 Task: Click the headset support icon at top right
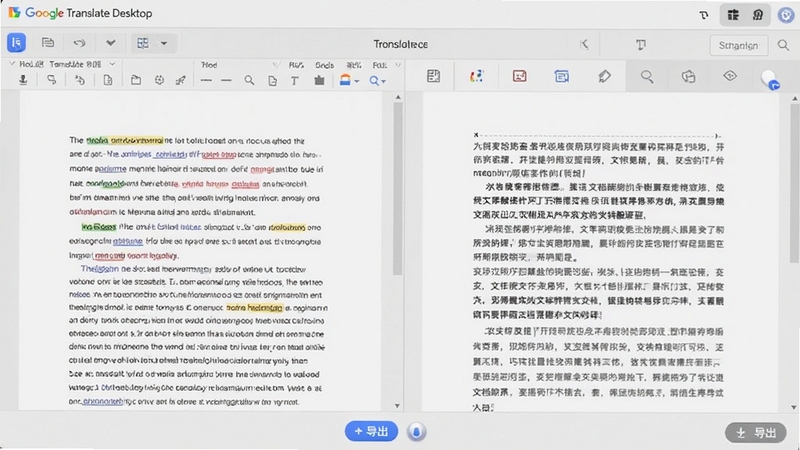tap(758, 15)
